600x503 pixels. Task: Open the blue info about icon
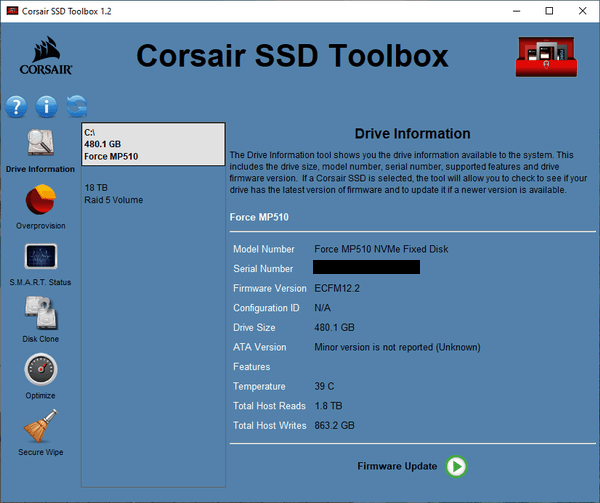[x=46, y=106]
